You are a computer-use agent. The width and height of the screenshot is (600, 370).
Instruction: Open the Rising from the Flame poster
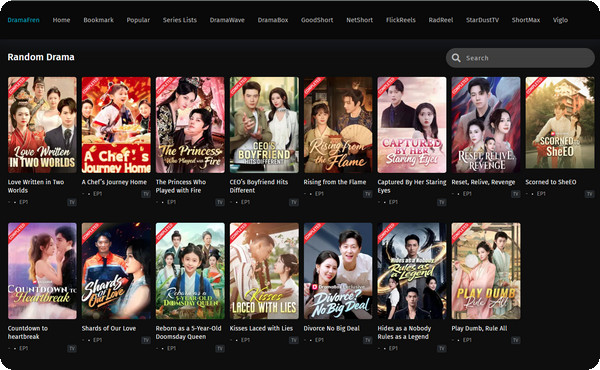[338, 125]
